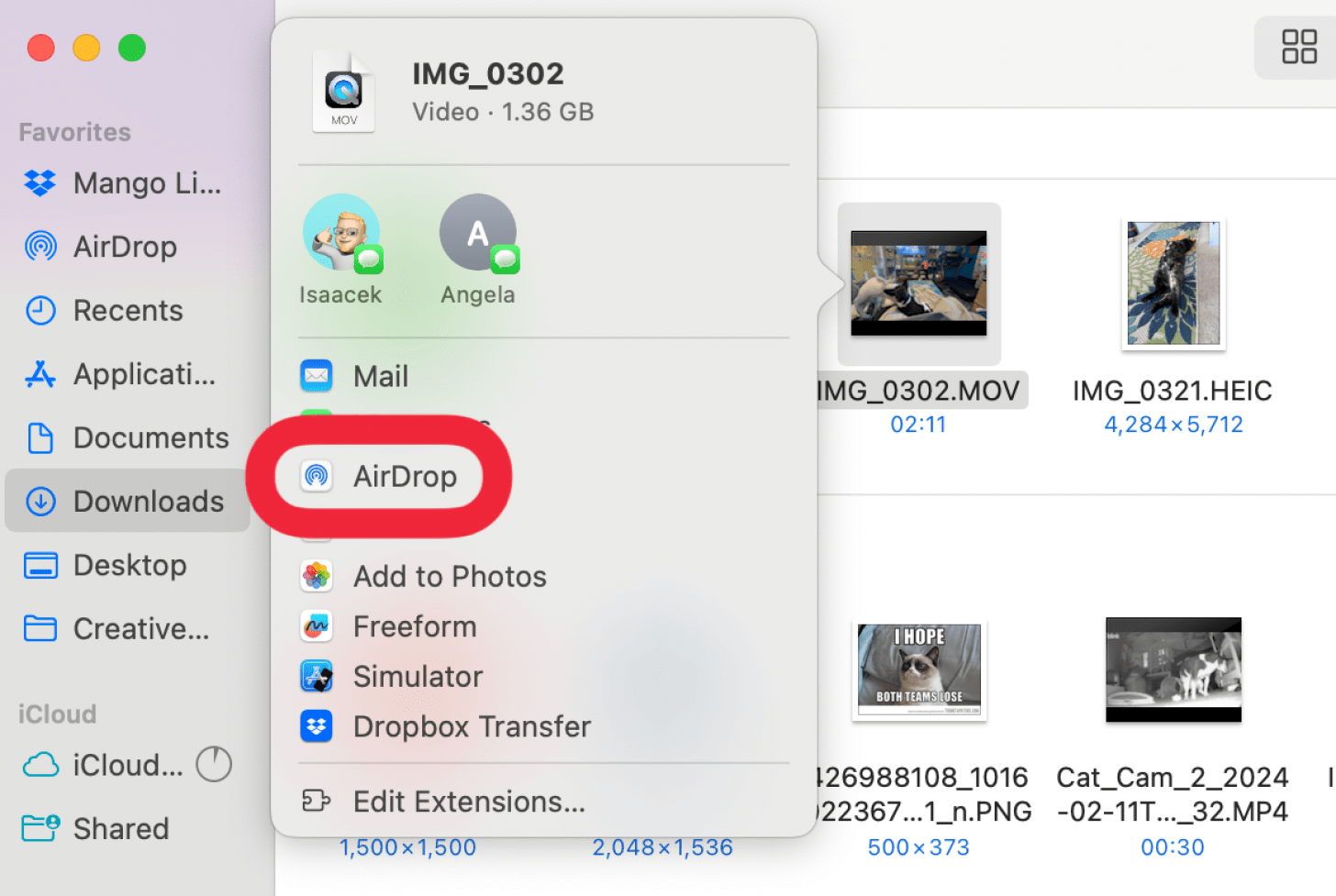1336x896 pixels.
Task: Open the file in Simulator
Action: point(417,676)
